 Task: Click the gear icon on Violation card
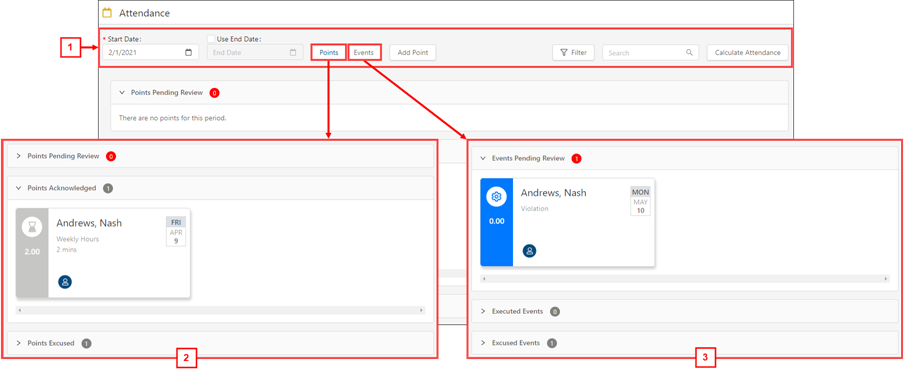[496, 197]
